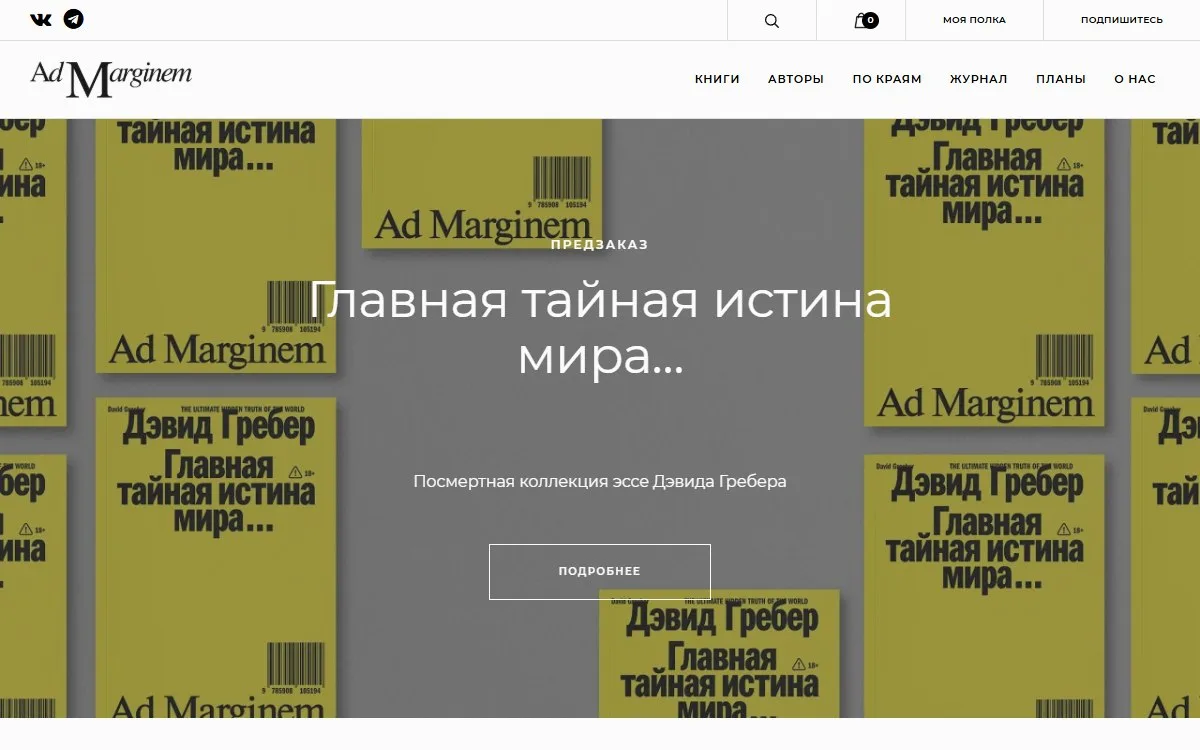Open the shopping cart icon
This screenshot has height=750, width=1200.
tap(866, 20)
